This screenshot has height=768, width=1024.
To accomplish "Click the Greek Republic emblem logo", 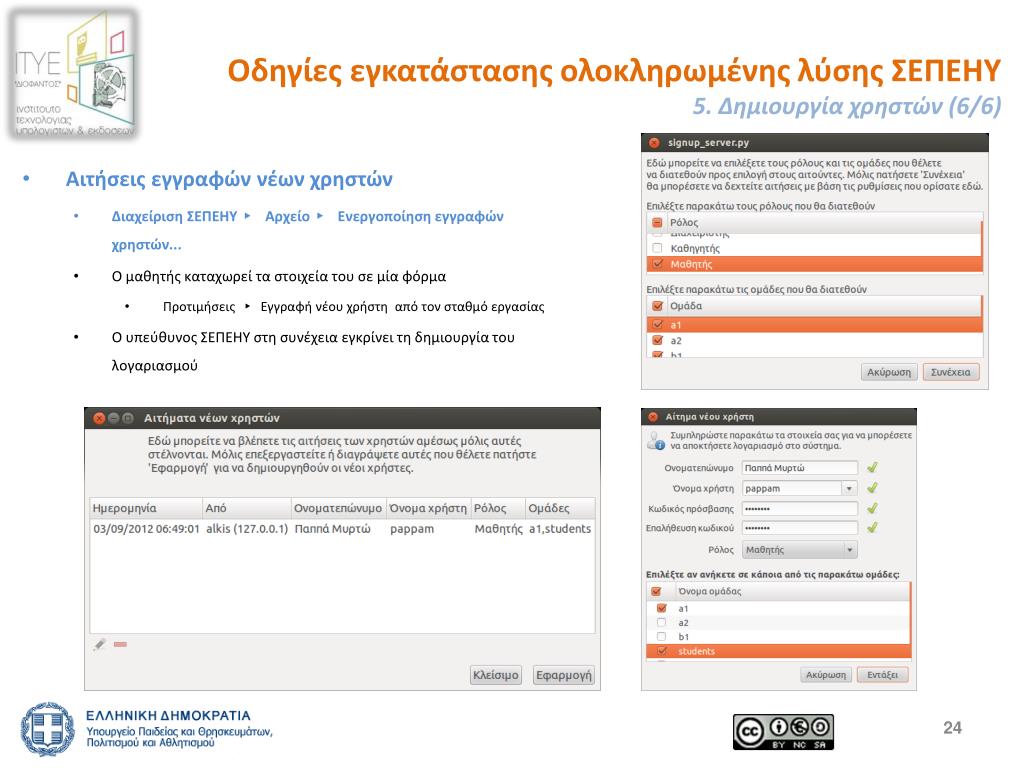I will coord(47,729).
